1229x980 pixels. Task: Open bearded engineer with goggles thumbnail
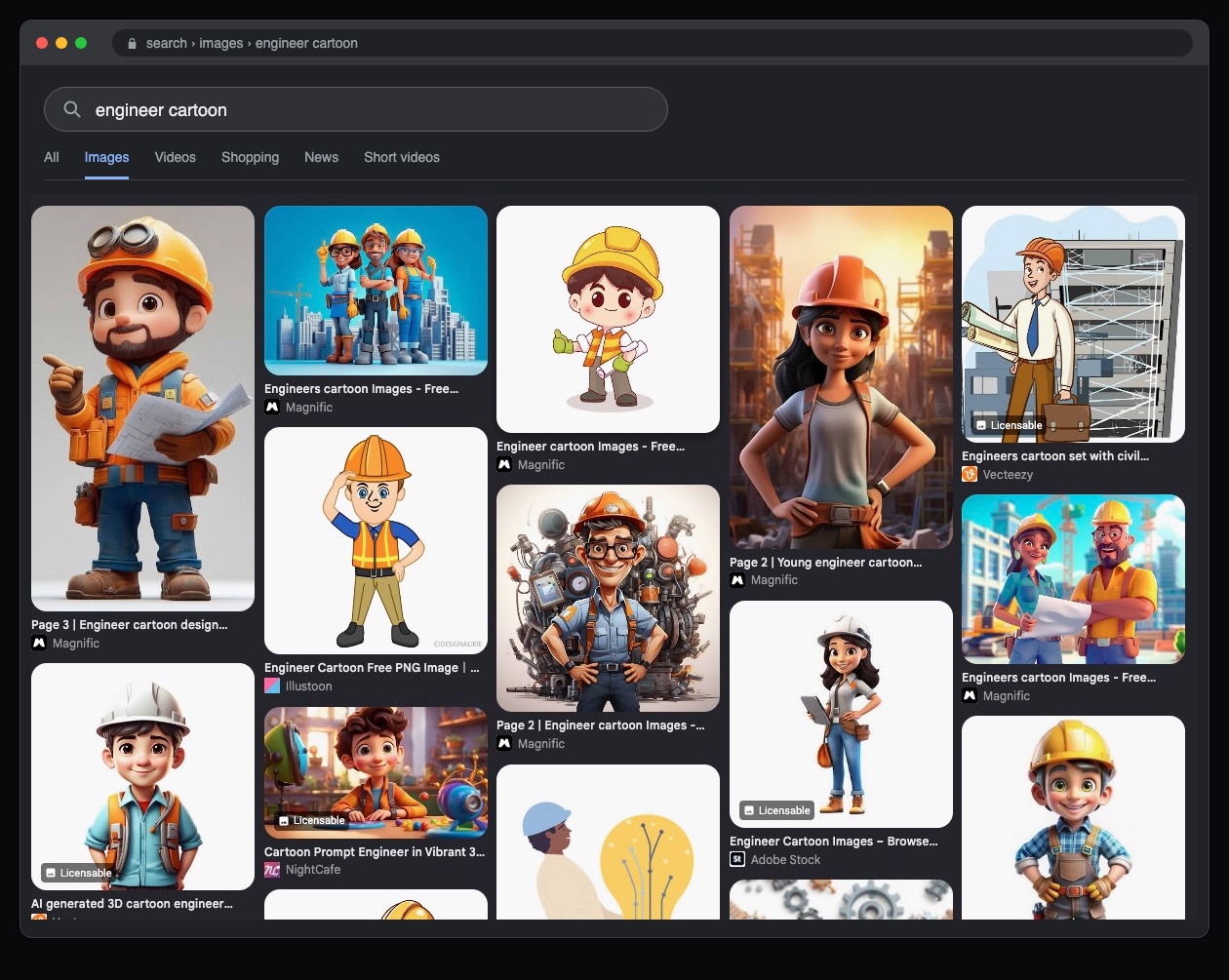point(142,409)
